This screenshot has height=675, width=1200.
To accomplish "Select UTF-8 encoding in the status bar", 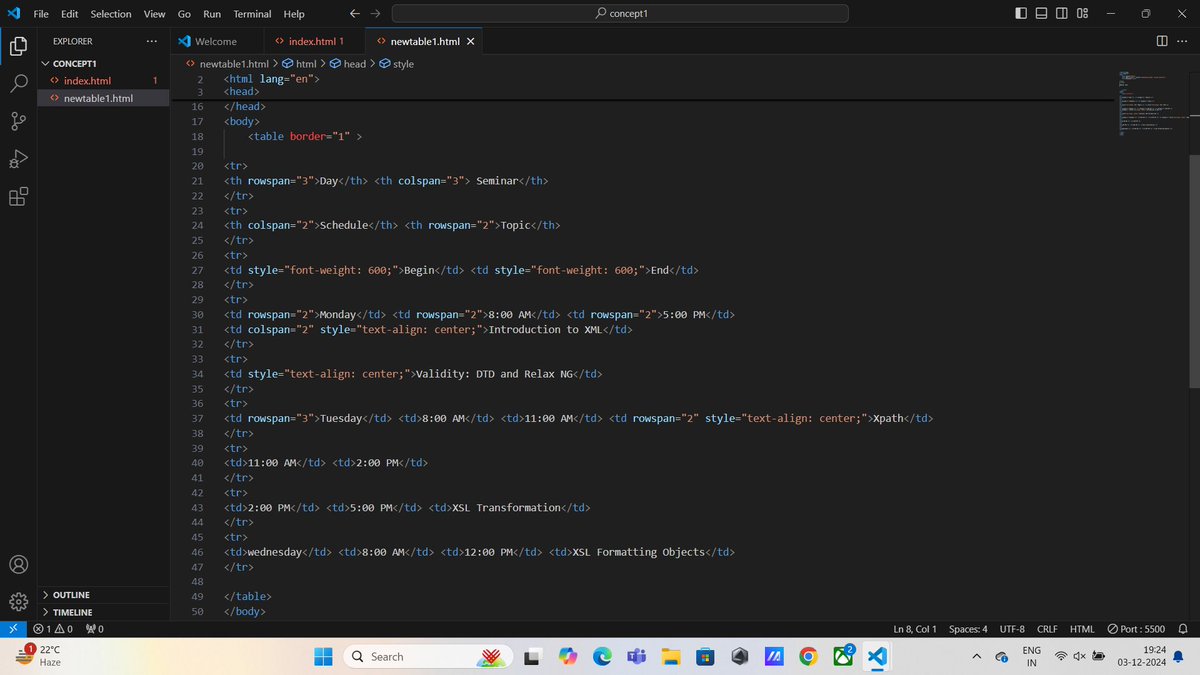I will (1011, 629).
